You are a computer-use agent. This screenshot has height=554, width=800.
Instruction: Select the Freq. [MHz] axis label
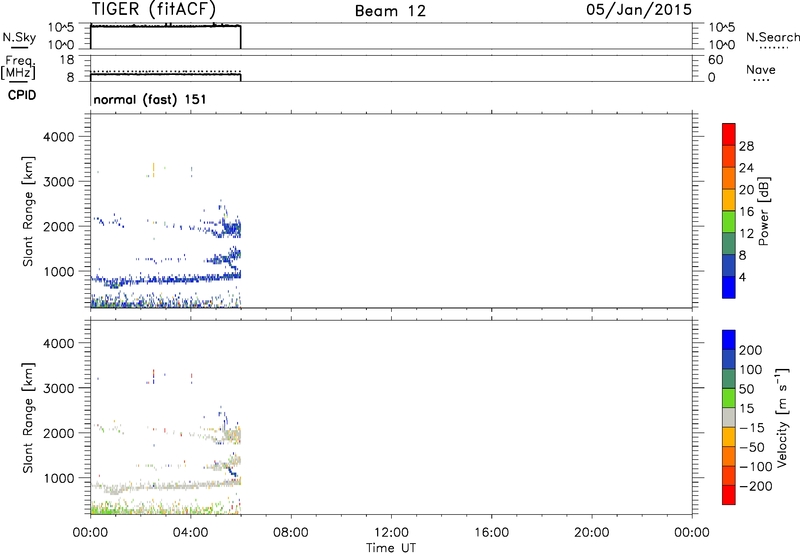tap(18, 67)
